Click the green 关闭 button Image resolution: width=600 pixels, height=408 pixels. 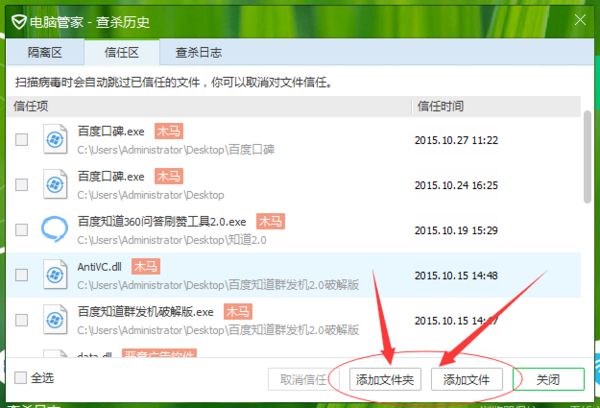[547, 380]
